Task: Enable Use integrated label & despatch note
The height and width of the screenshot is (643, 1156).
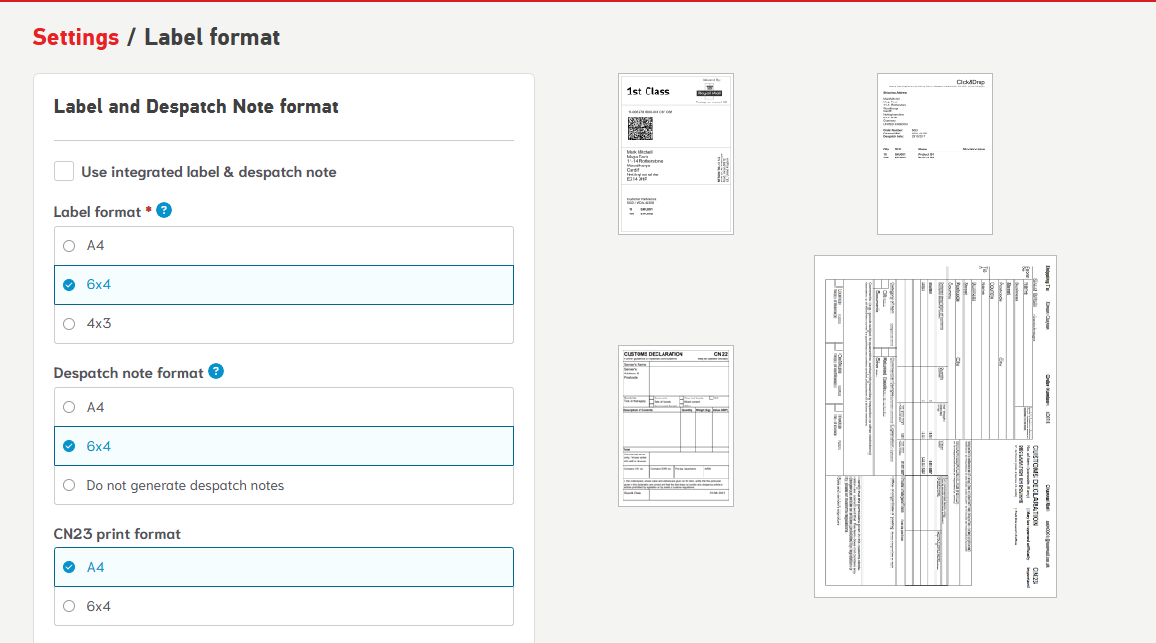Action: pos(64,172)
